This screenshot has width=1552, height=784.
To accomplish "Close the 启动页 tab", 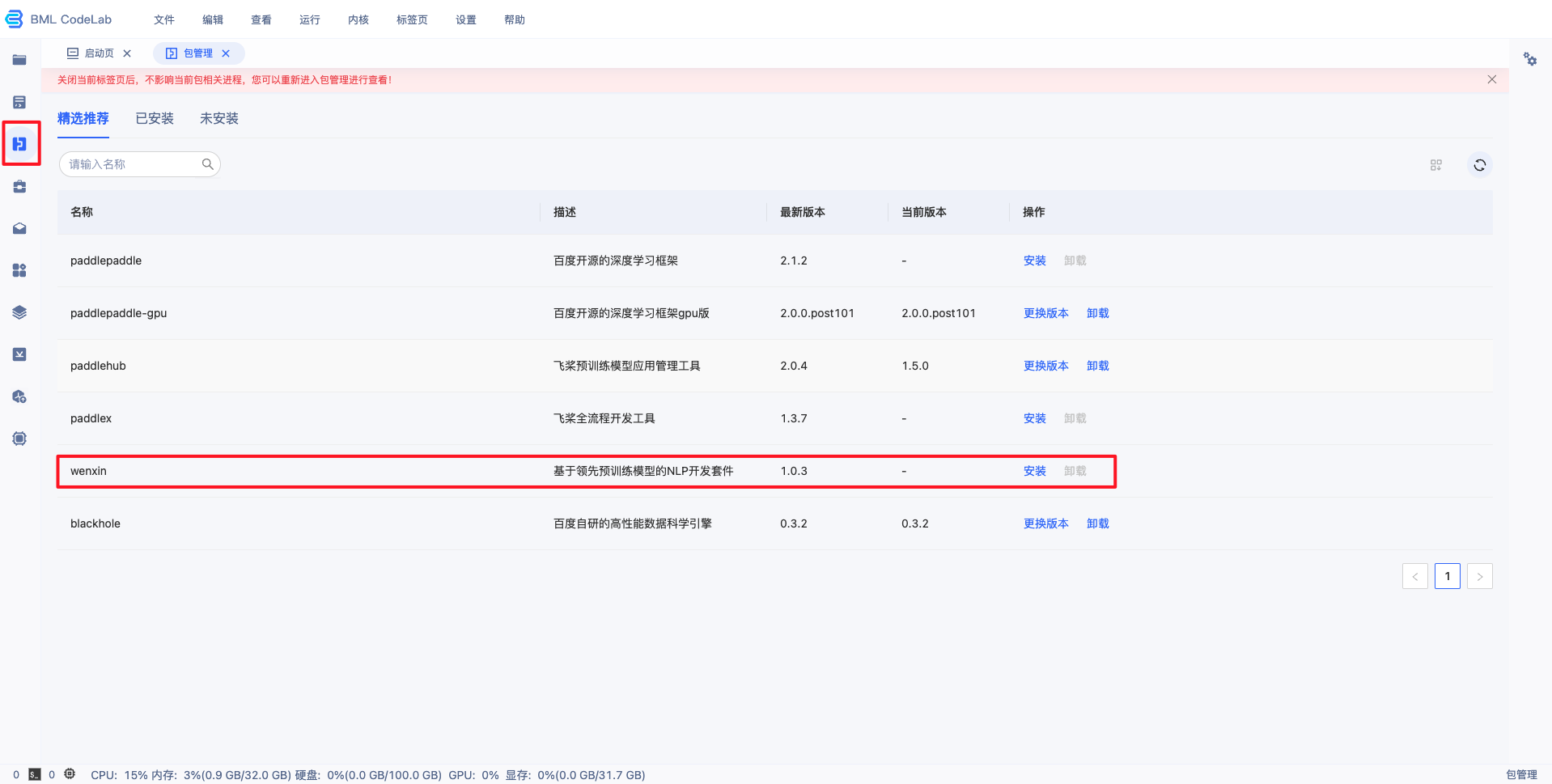I will click(127, 53).
